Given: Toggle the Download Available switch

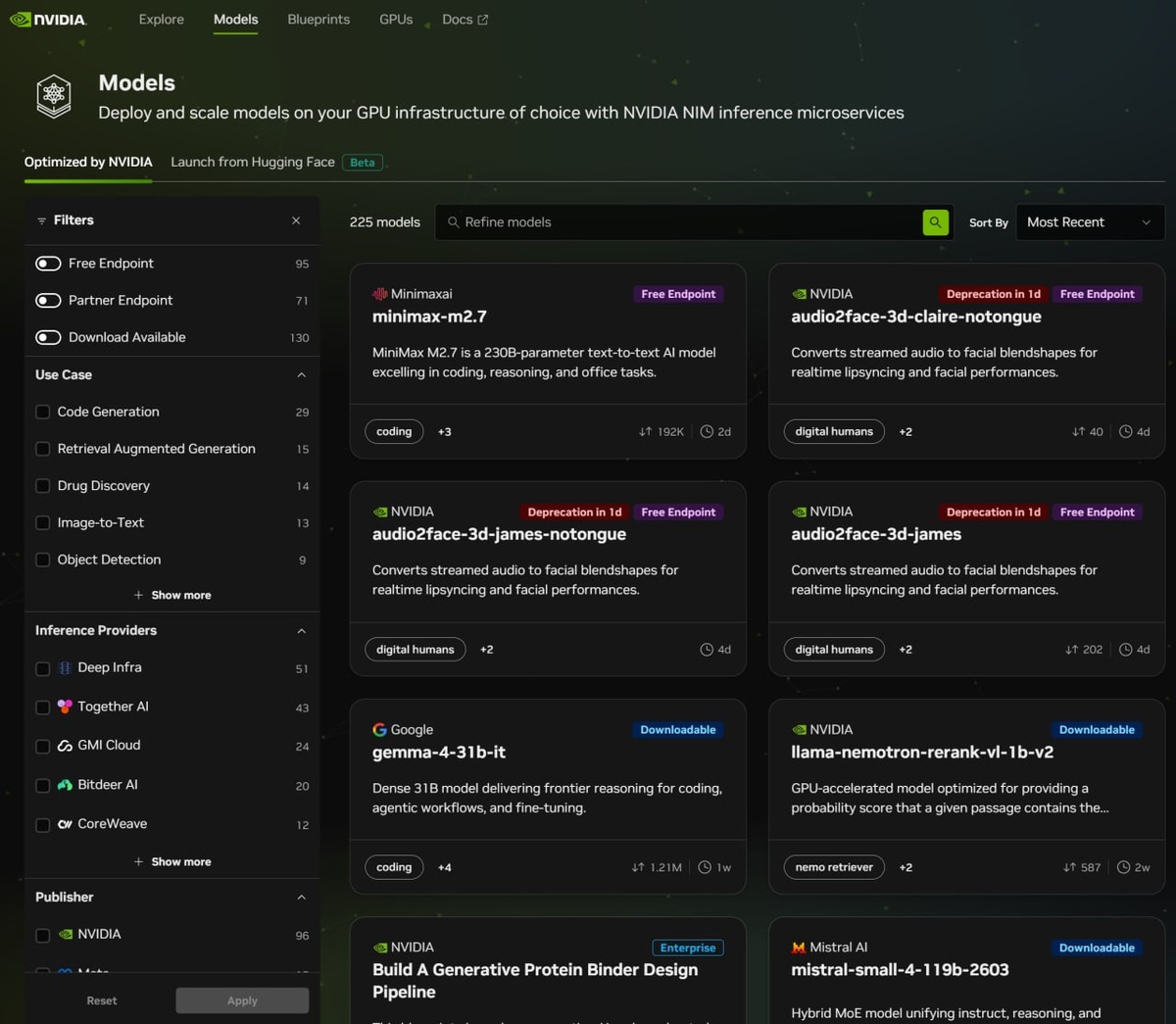Looking at the screenshot, I should coord(48,337).
